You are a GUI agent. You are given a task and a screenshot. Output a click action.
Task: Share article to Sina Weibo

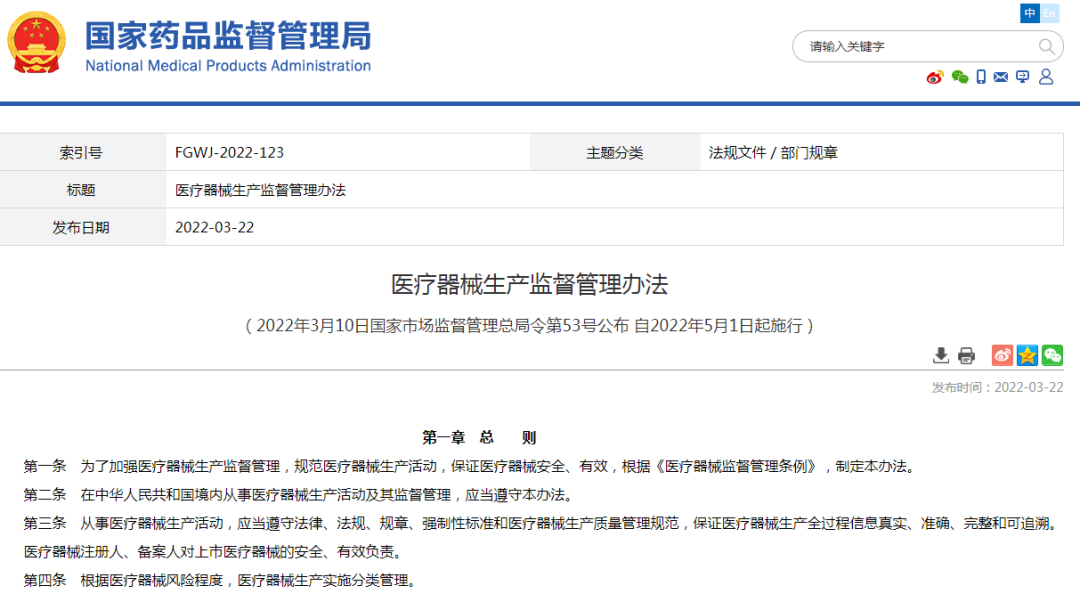[x=1002, y=355]
